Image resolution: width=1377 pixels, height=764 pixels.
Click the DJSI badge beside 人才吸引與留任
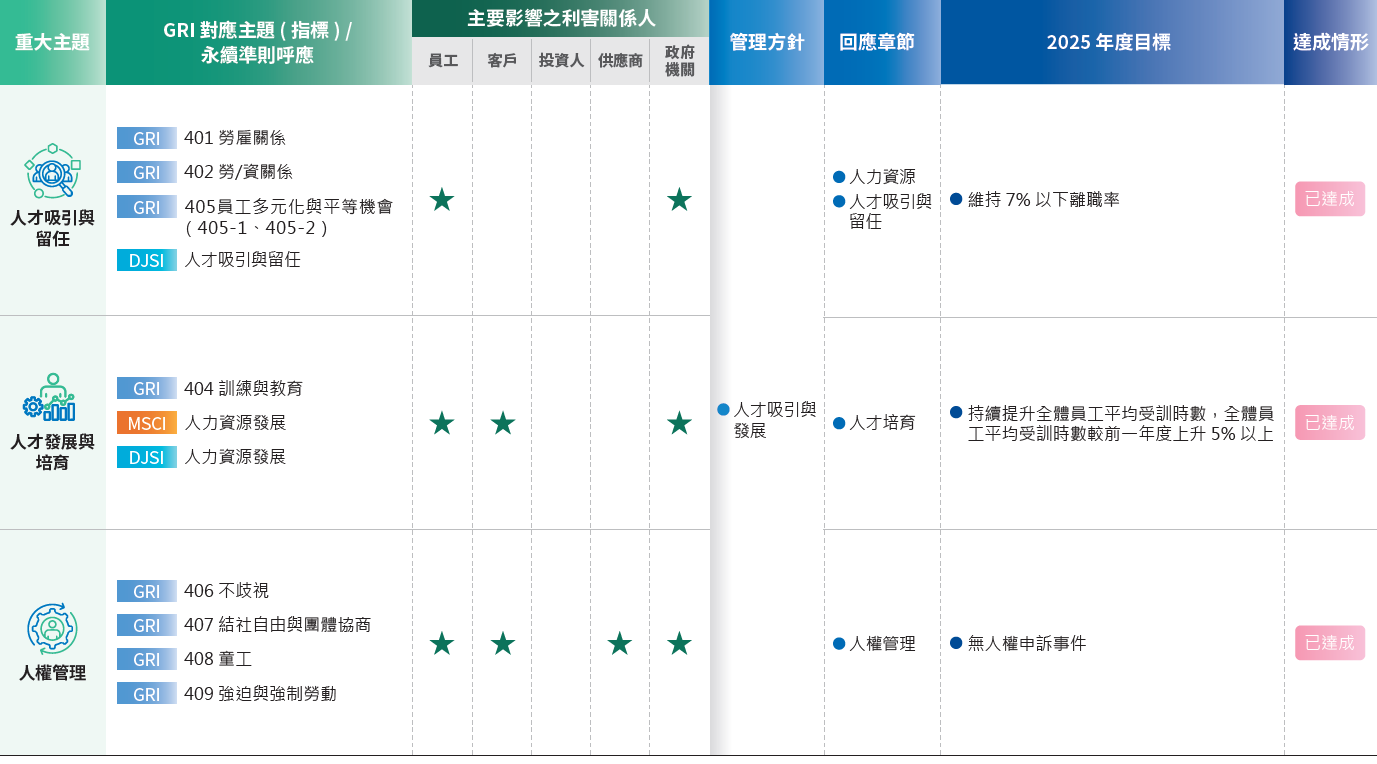147,260
